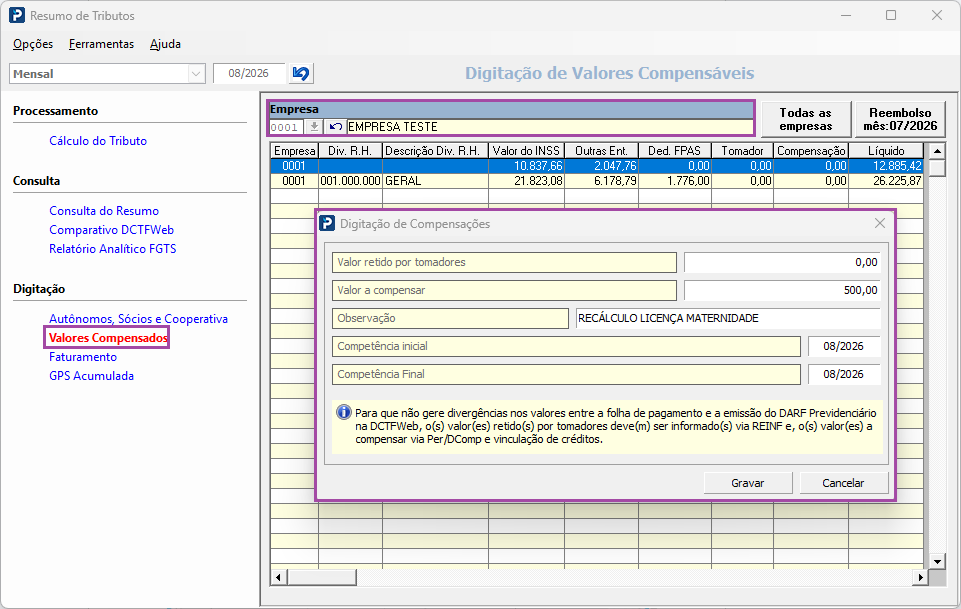The height and width of the screenshot is (609, 961).
Task: Open the Mensal period dropdown
Action: pos(196,74)
